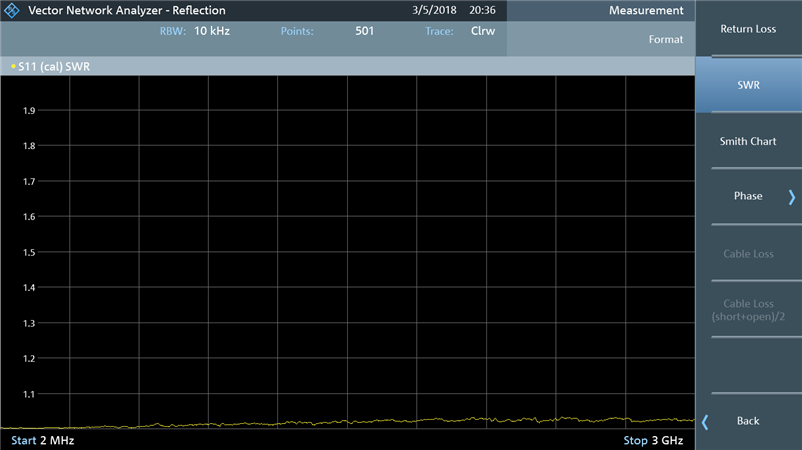Viewport: 802px width, 450px height.
Task: Select Cable Loss (short+open)/2 softkey
Action: [x=748, y=310]
